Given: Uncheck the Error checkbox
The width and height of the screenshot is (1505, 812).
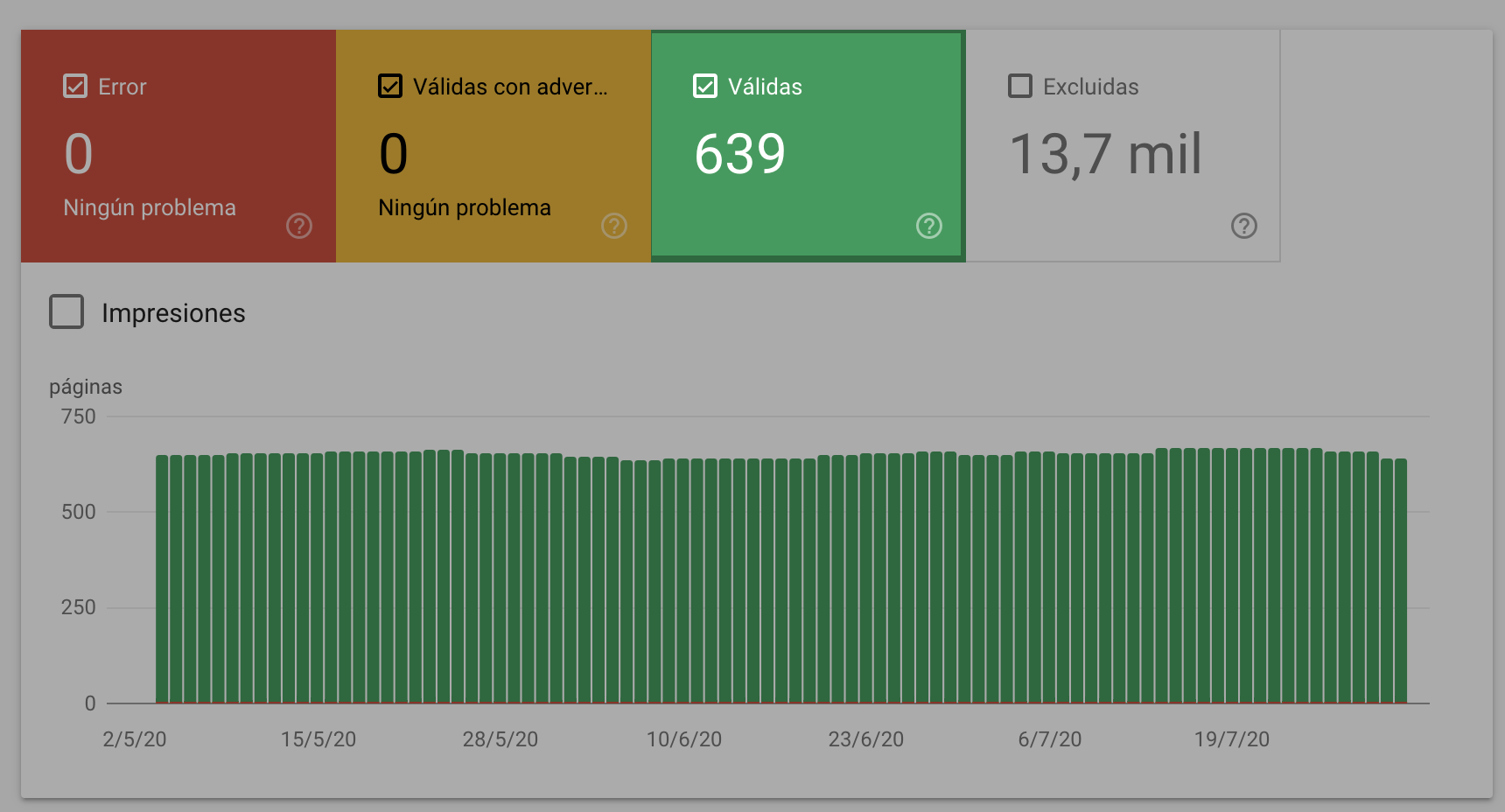Looking at the screenshot, I should point(75,87).
